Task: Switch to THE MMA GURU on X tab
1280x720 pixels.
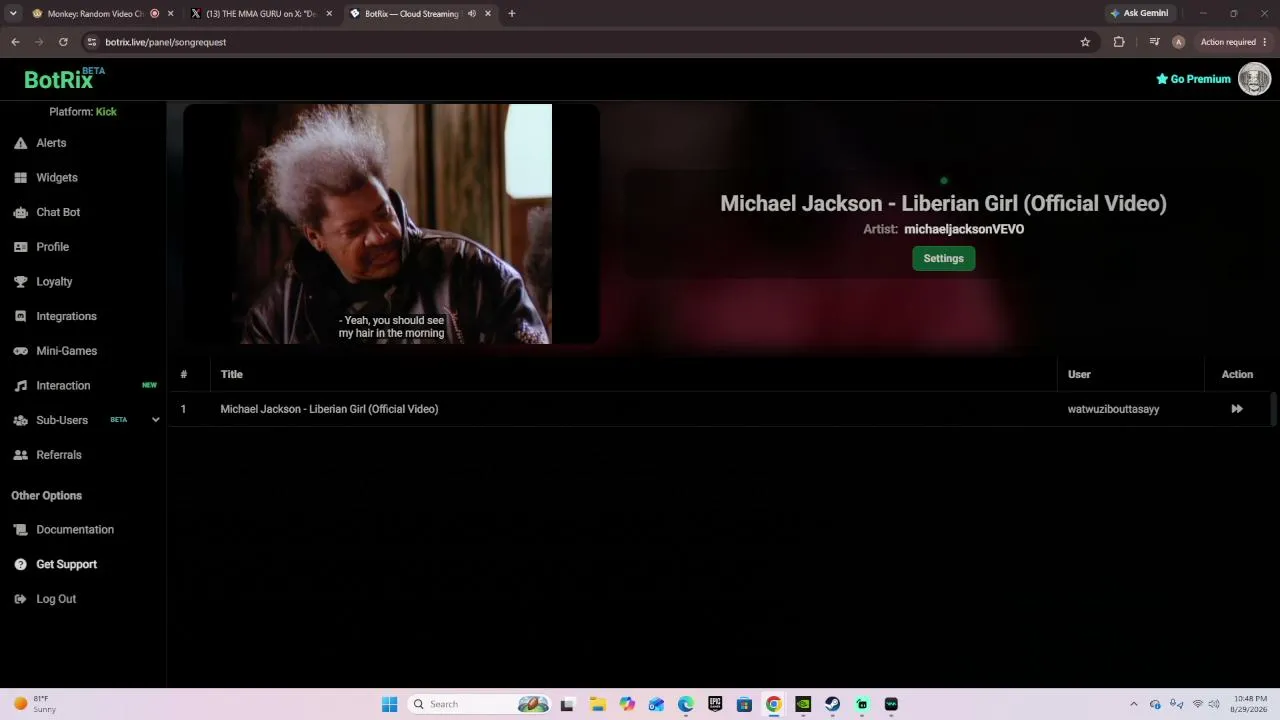Action: (261, 14)
